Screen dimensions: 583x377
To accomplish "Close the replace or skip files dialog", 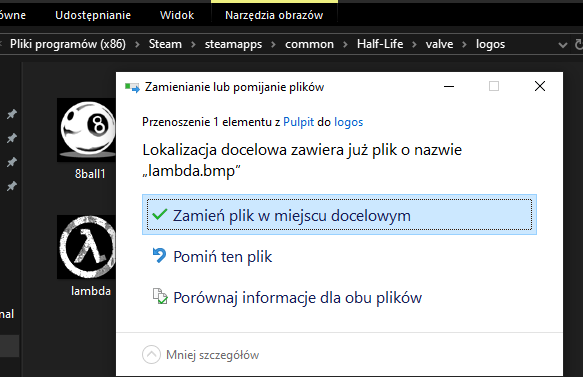I will [x=540, y=86].
